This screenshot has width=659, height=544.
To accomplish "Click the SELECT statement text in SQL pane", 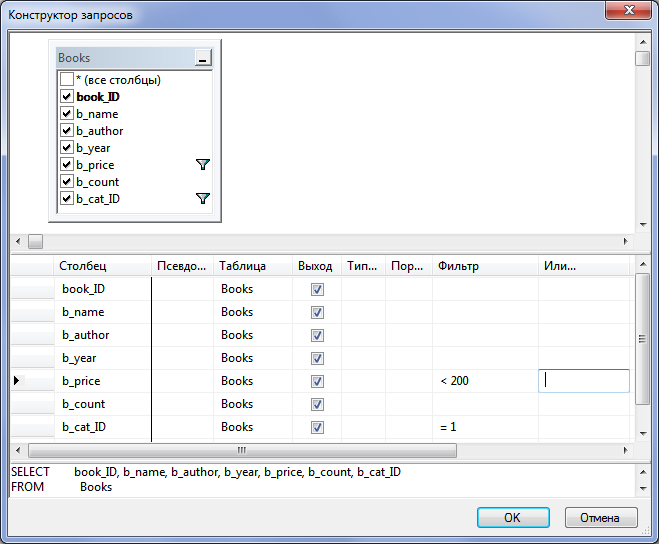I will click(x=206, y=472).
